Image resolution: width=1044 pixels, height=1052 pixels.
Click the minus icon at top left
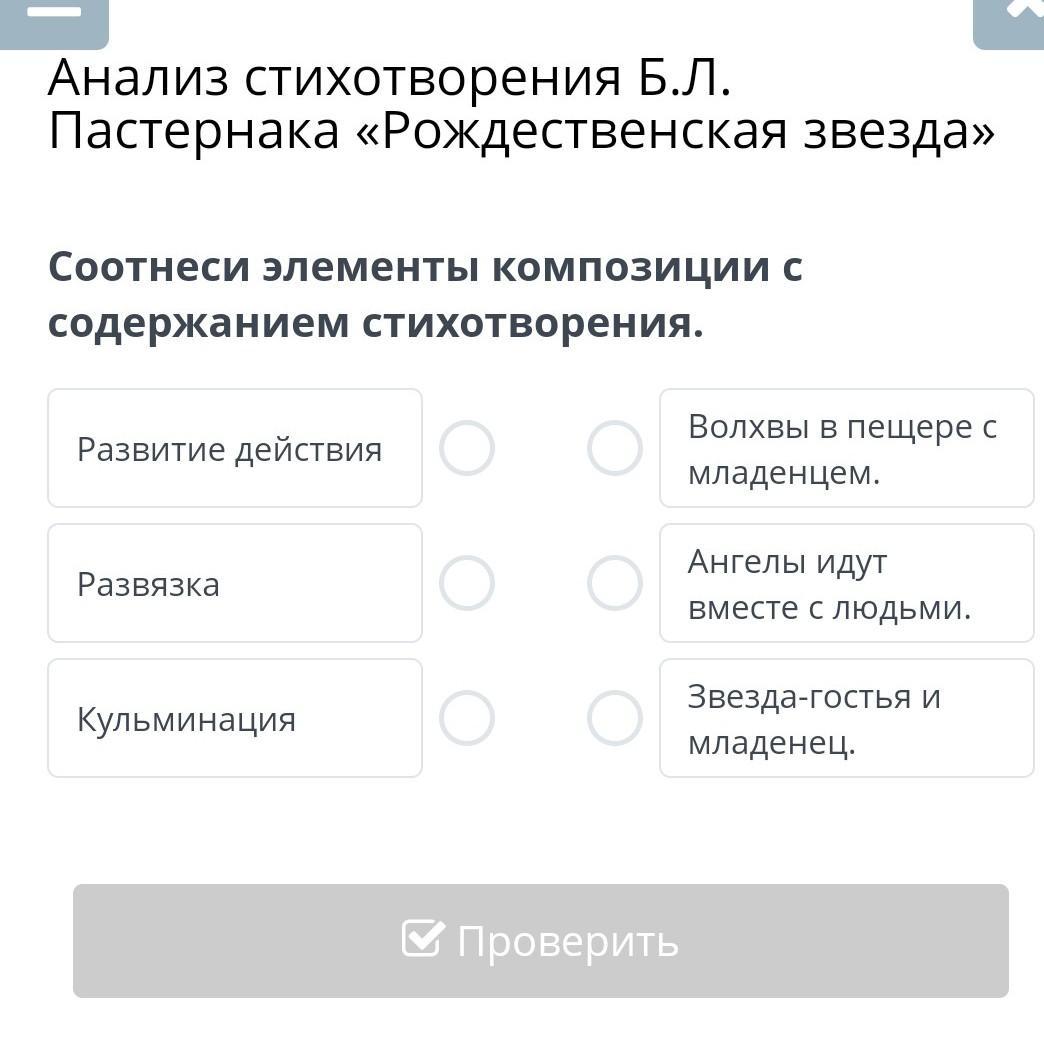click(54, 13)
